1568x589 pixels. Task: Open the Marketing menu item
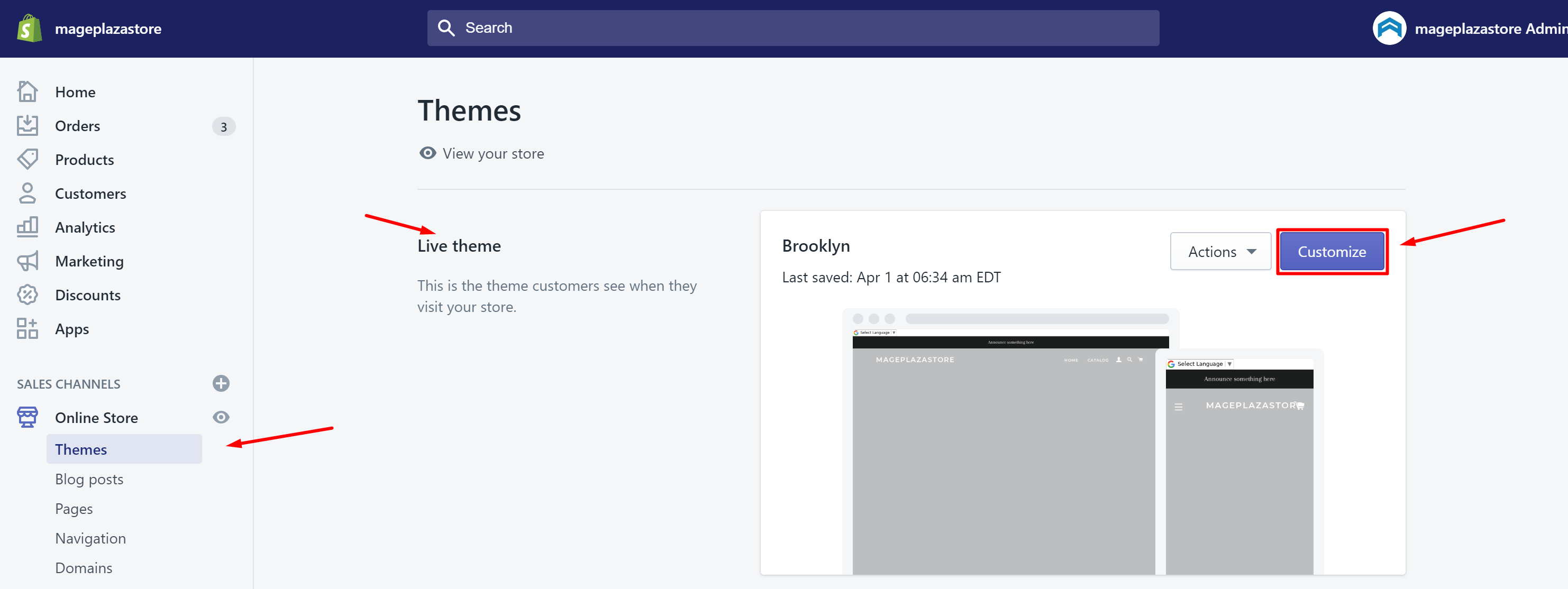(89, 262)
